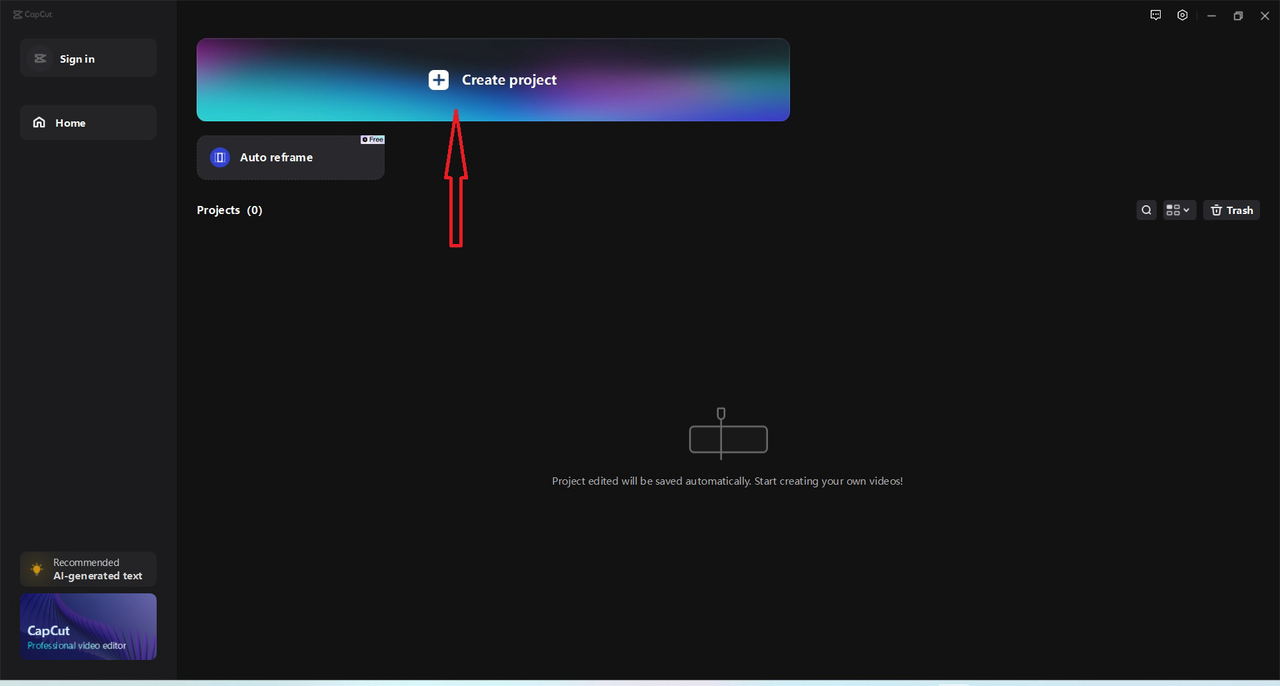Click the blue Auto reframe icon
This screenshot has height=686, width=1280.
tap(220, 158)
